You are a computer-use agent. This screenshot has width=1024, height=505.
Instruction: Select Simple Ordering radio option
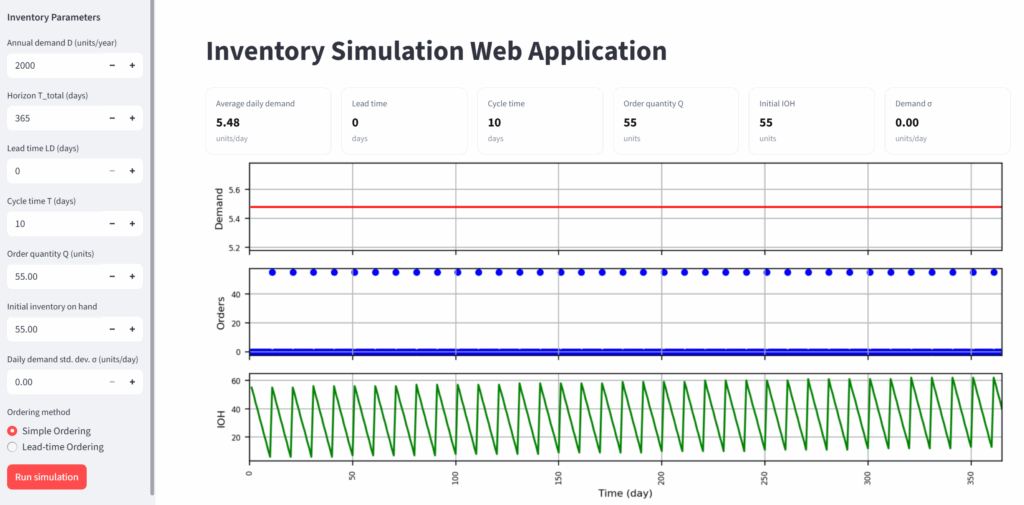13,431
